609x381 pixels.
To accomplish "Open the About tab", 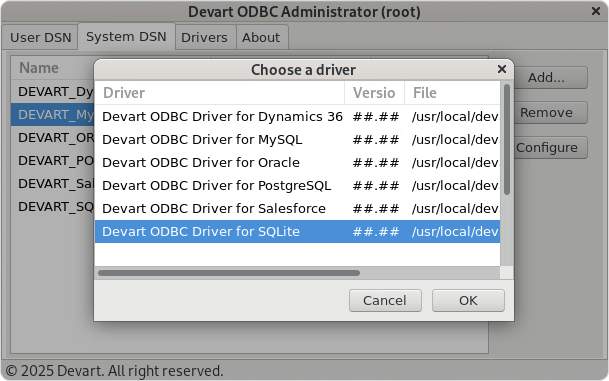I will [261, 37].
